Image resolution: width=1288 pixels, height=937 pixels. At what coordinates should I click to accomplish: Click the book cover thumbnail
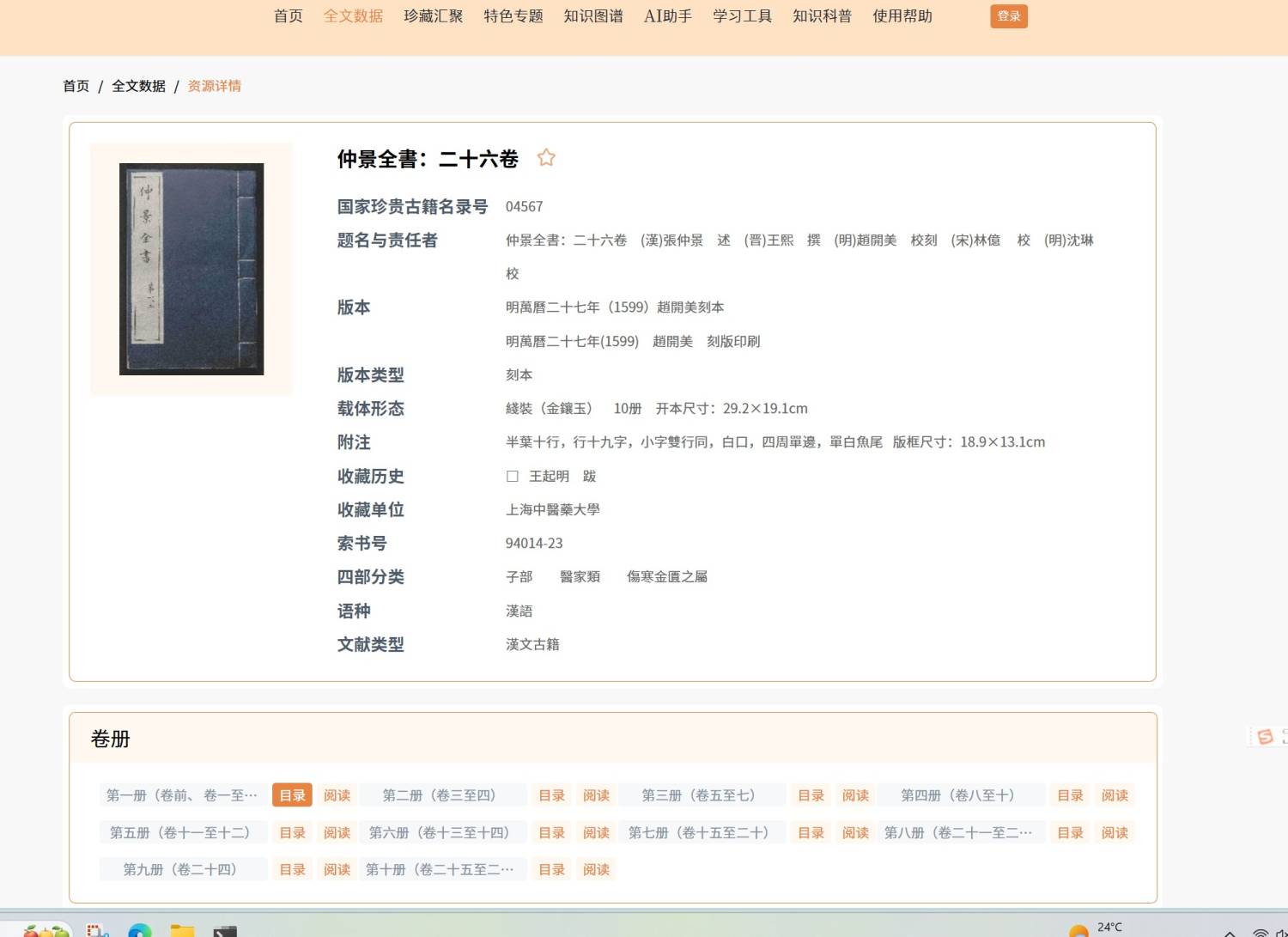click(191, 267)
